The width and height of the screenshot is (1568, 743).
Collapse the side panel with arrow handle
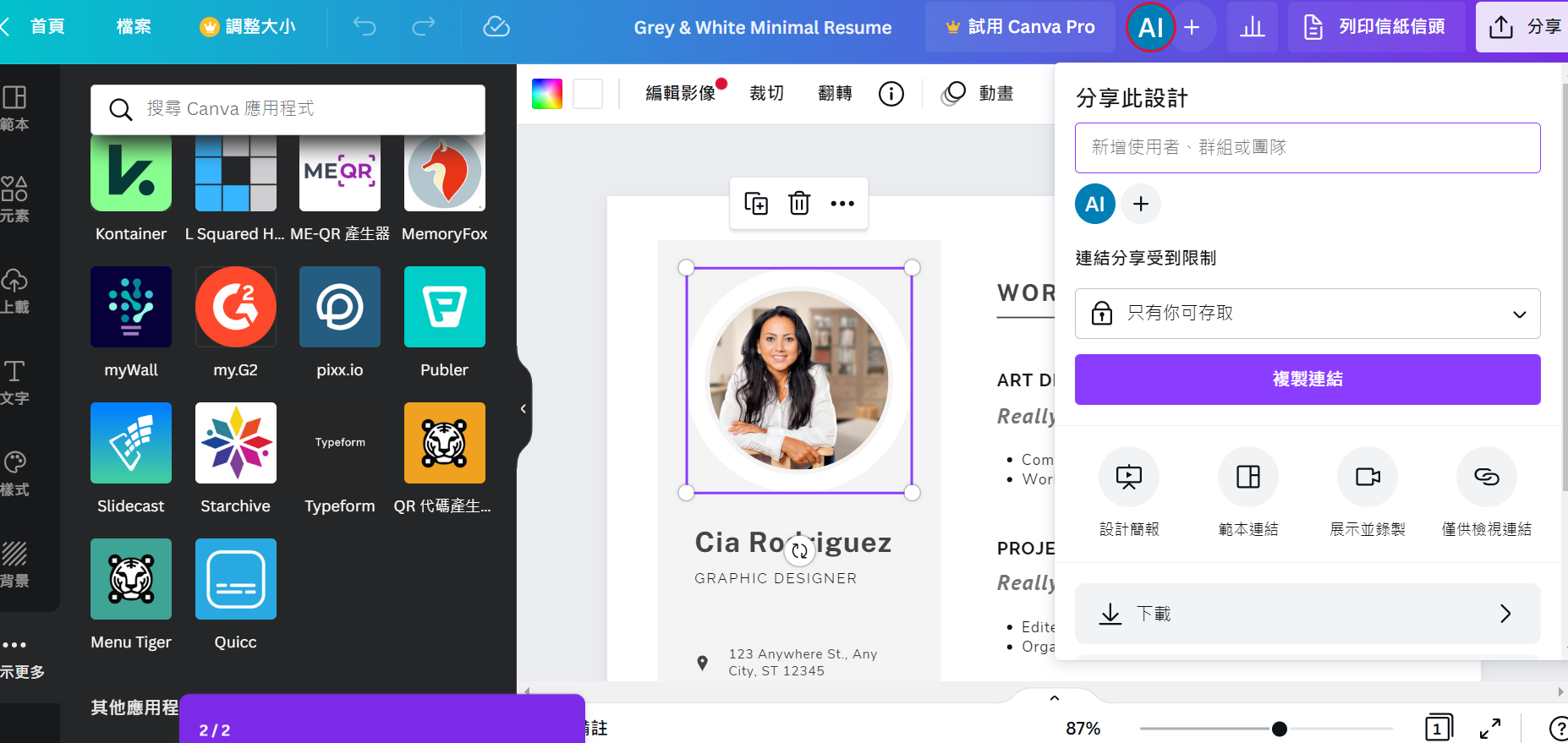[524, 409]
